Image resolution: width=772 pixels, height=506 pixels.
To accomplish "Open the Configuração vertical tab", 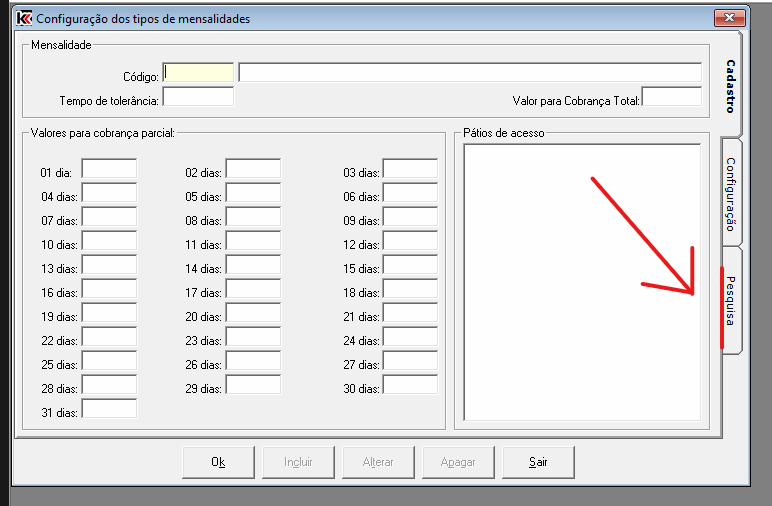I will pos(730,193).
